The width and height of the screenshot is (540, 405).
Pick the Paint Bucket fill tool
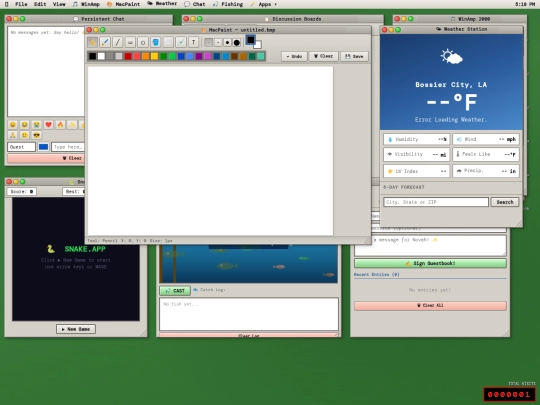[156, 42]
